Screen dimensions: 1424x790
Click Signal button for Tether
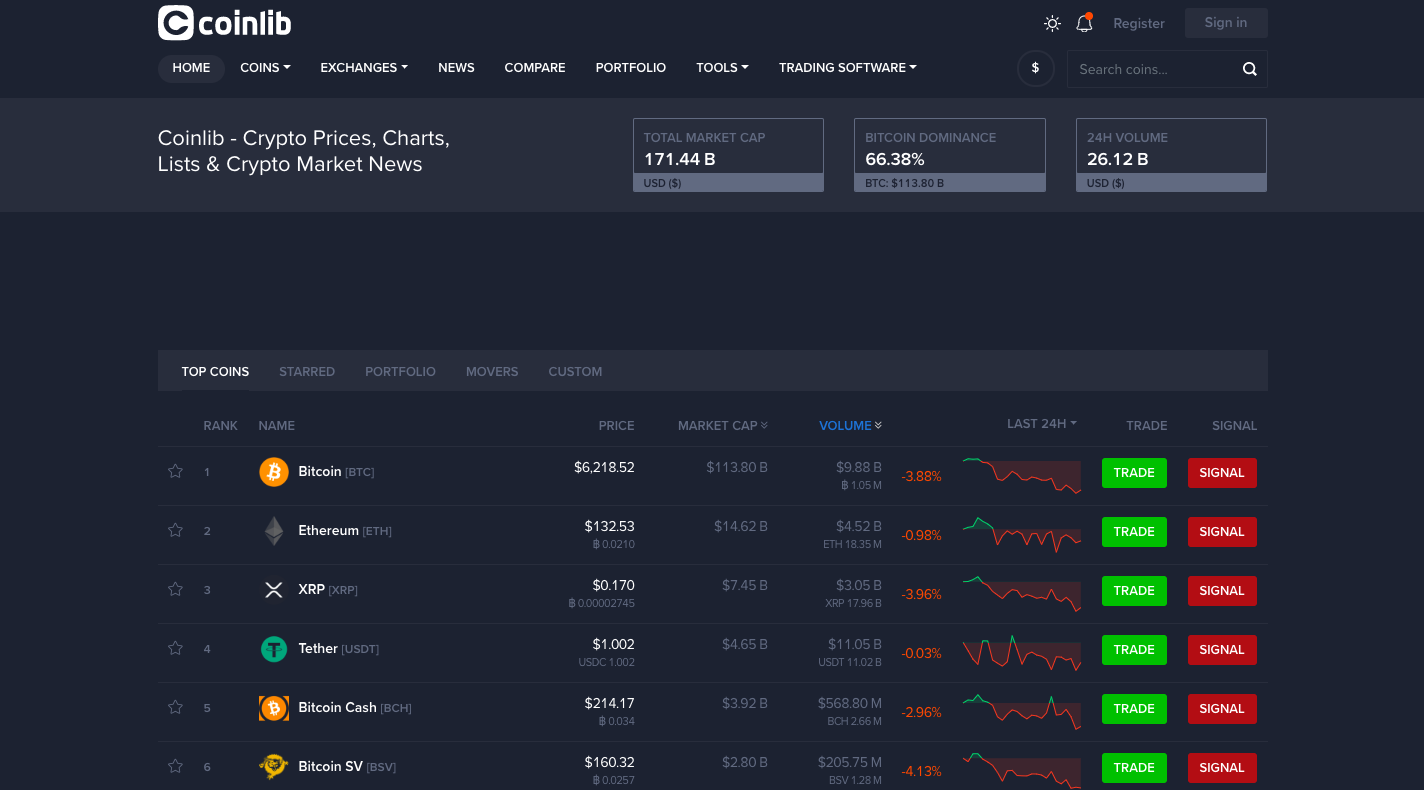[x=1222, y=650]
